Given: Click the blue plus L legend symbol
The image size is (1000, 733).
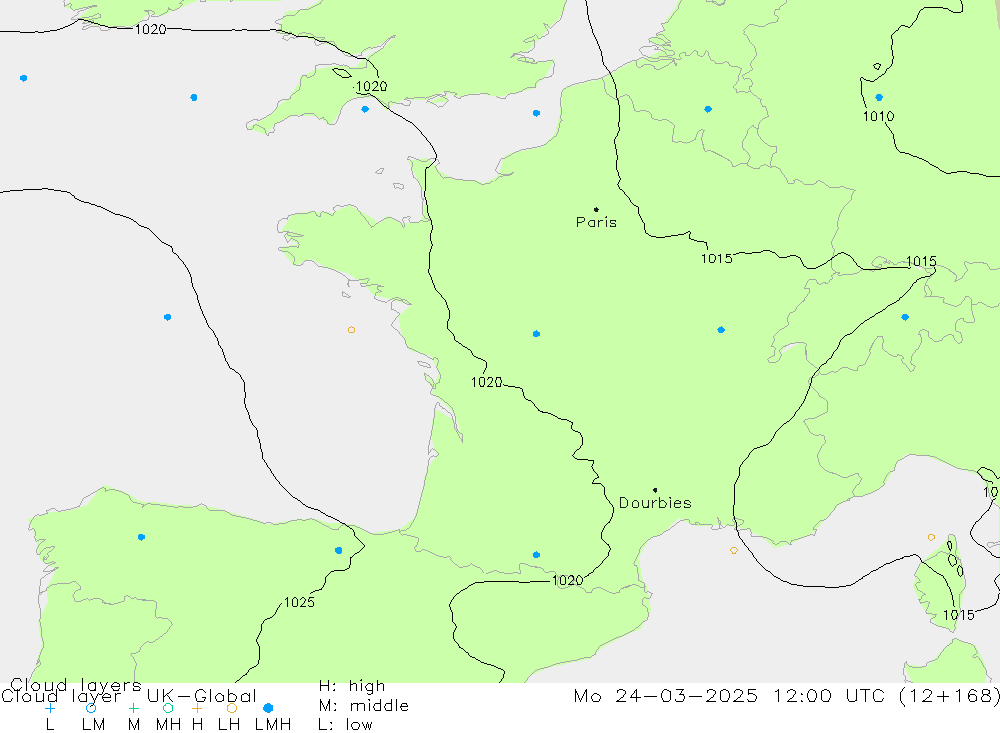Looking at the screenshot, I should tap(50, 708).
